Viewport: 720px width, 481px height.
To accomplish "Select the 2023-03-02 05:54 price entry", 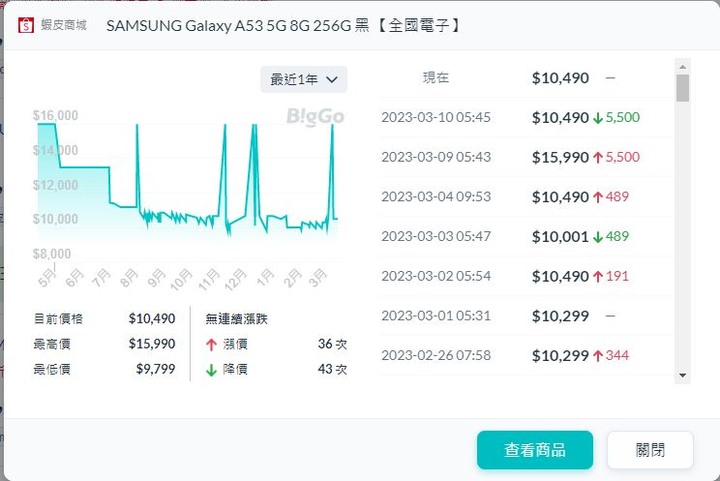I will pos(526,276).
